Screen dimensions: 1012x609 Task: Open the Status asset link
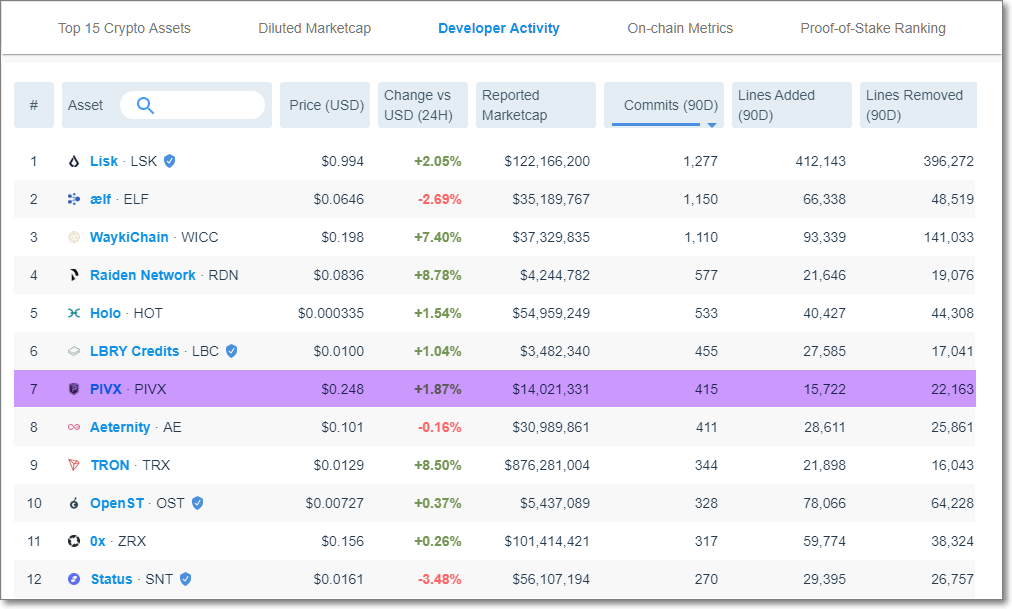[112, 579]
